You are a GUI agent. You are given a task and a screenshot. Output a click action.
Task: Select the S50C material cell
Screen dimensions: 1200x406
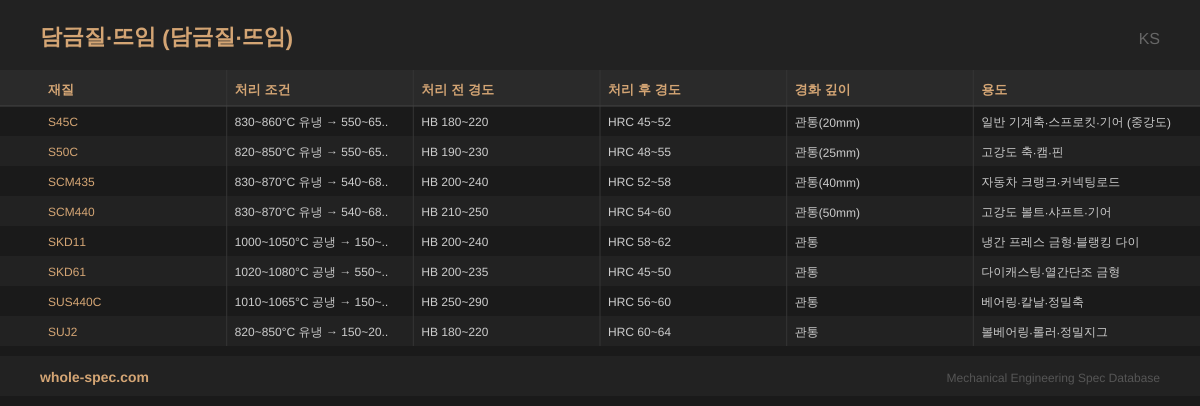pos(63,152)
